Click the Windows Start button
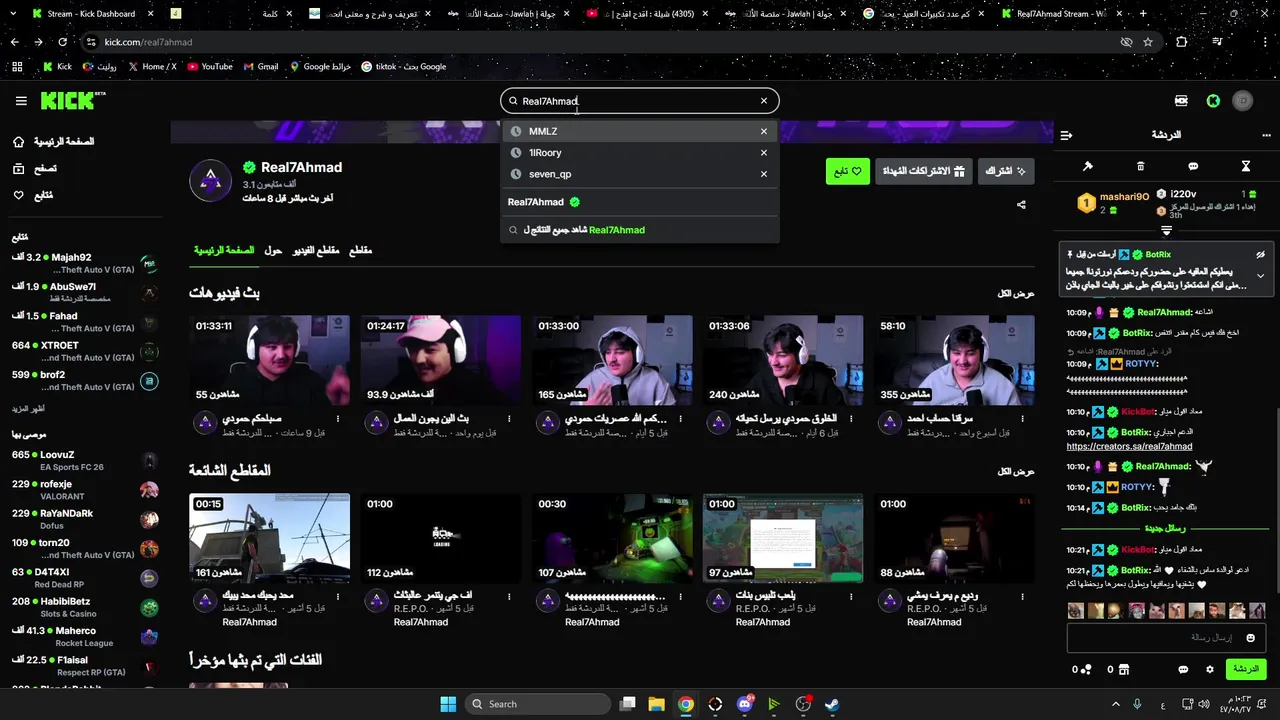1280x720 pixels. tap(448, 704)
